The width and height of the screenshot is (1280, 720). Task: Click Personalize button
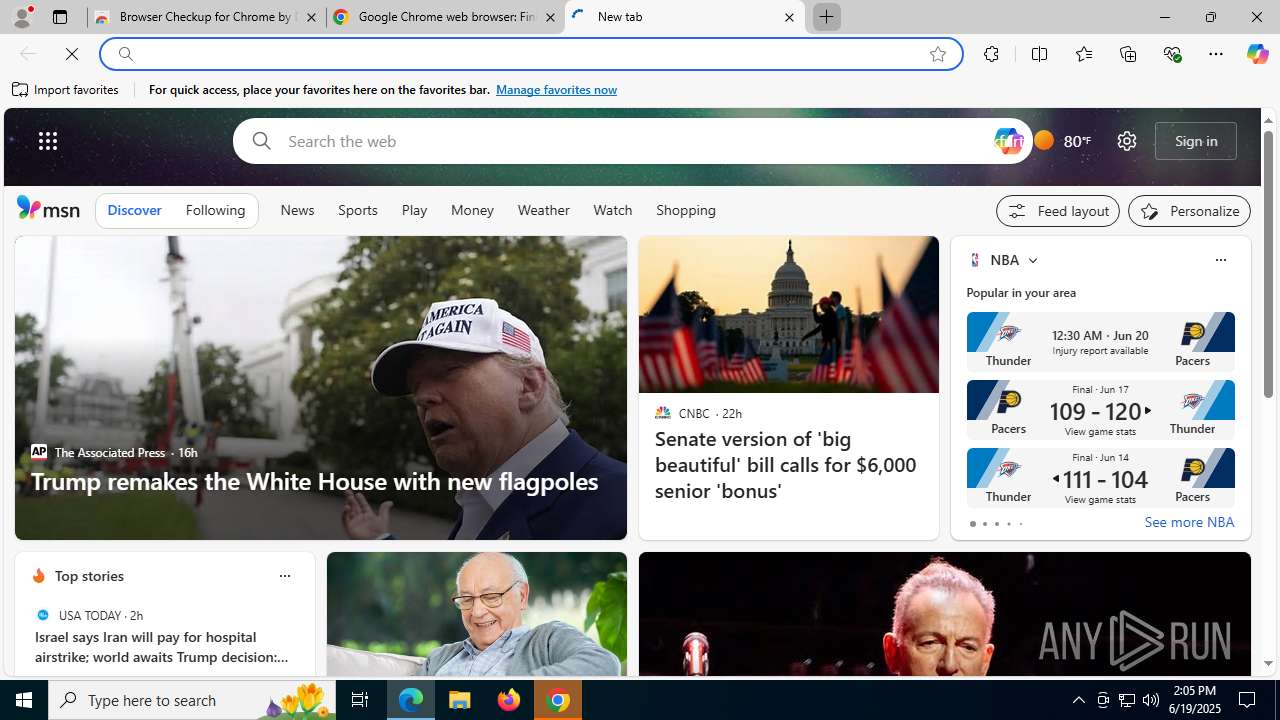point(1189,211)
